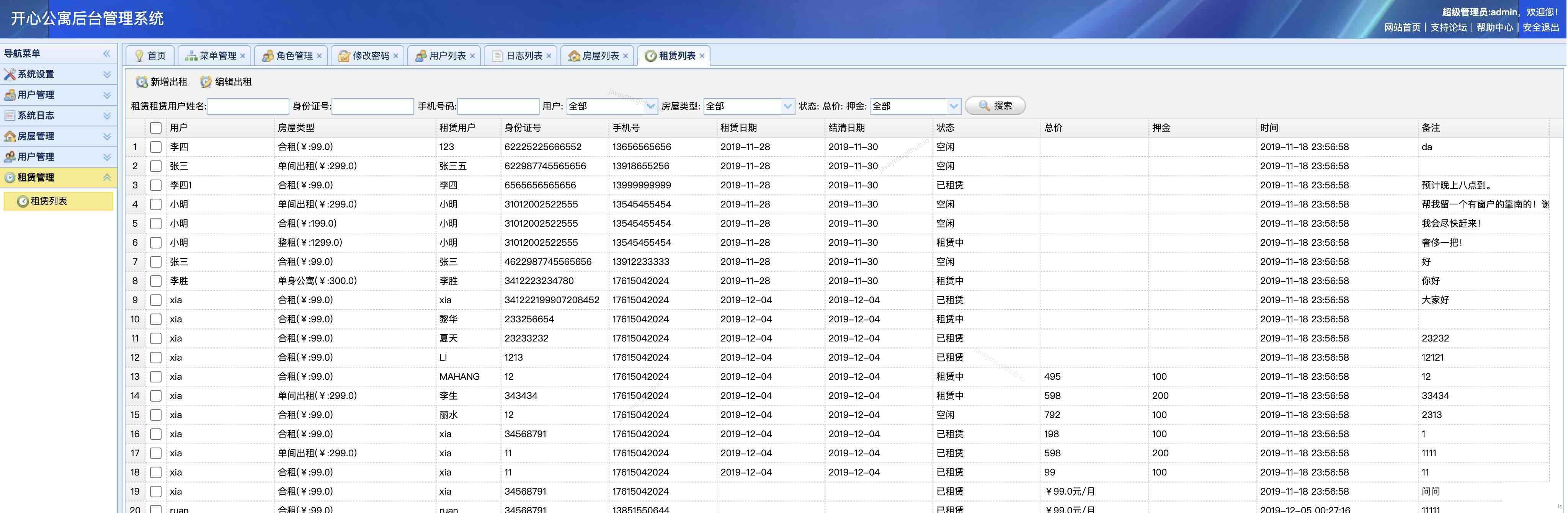Open the 用户 dropdown filter
Screen dimensions: 1568x513
[651, 106]
